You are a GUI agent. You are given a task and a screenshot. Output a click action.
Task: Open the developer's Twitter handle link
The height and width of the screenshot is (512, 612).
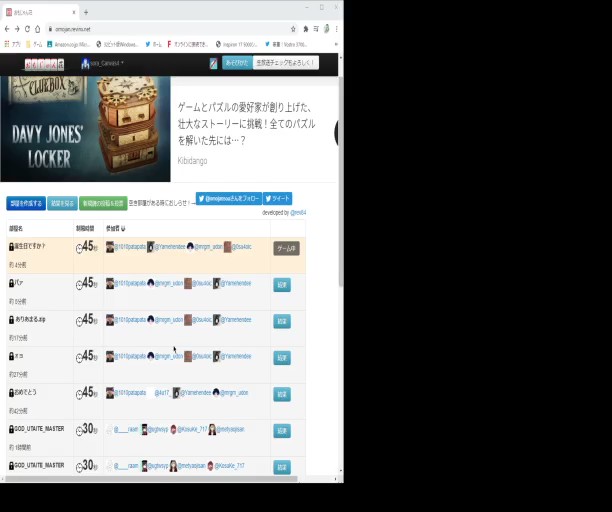[x=298, y=213]
